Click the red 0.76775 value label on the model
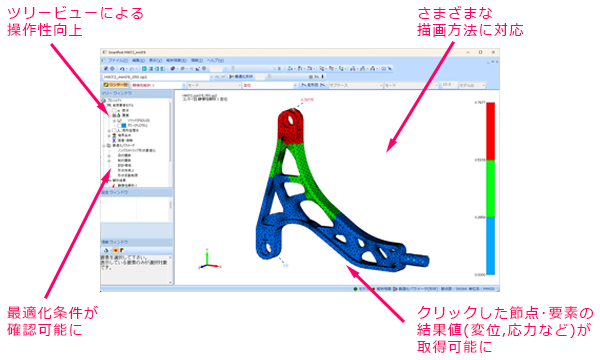Screen dimensions: 600x360 (307, 100)
